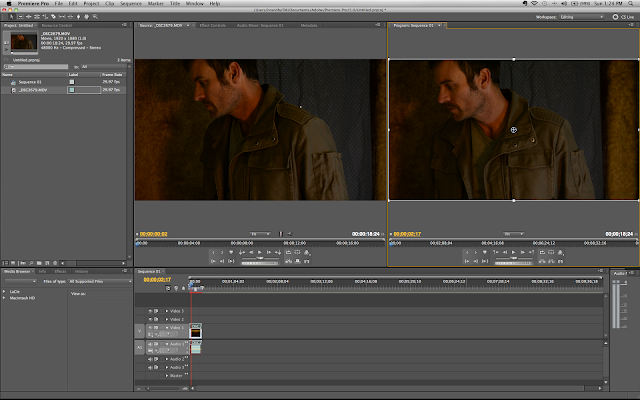Open the Sequence menu
Viewport: 640px width, 400px height.
click(x=131, y=3)
